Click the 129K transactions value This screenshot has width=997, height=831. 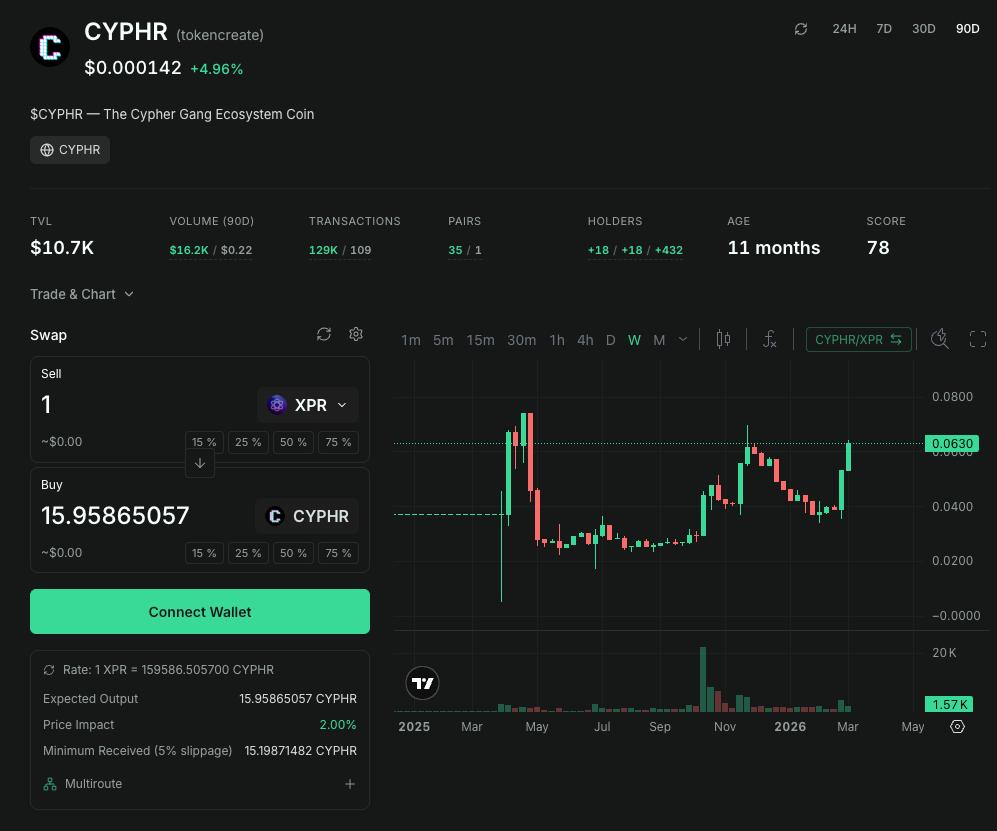(323, 250)
